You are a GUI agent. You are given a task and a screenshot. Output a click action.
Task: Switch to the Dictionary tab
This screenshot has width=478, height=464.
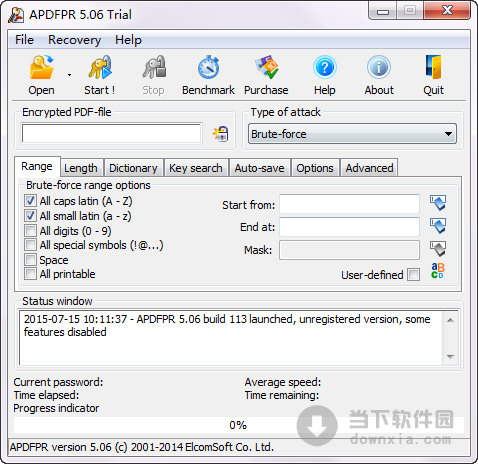pos(133,168)
